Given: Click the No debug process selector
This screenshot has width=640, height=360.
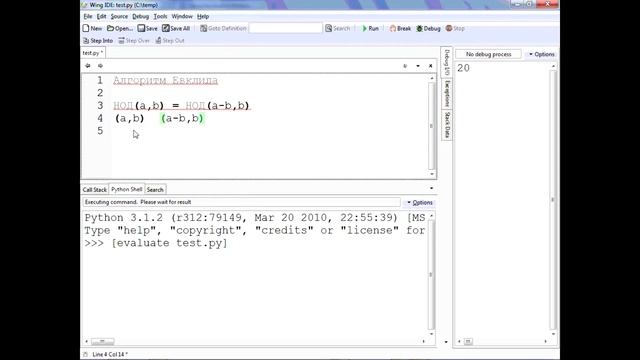Looking at the screenshot, I should 489,54.
